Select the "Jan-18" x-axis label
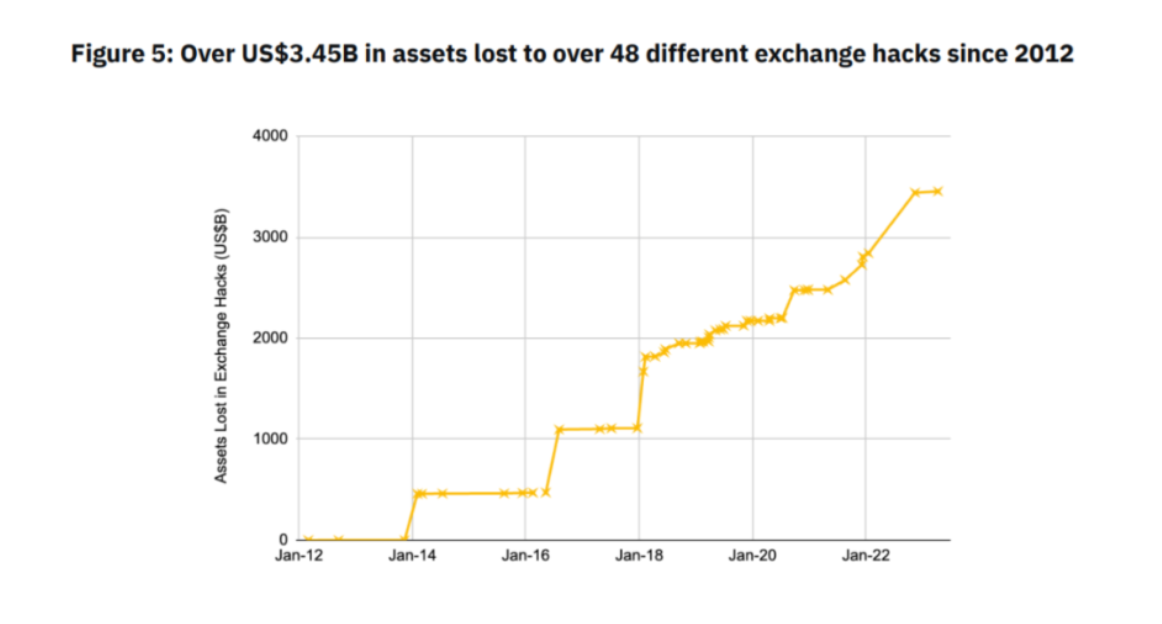The width and height of the screenshot is (1162, 624). point(639,556)
